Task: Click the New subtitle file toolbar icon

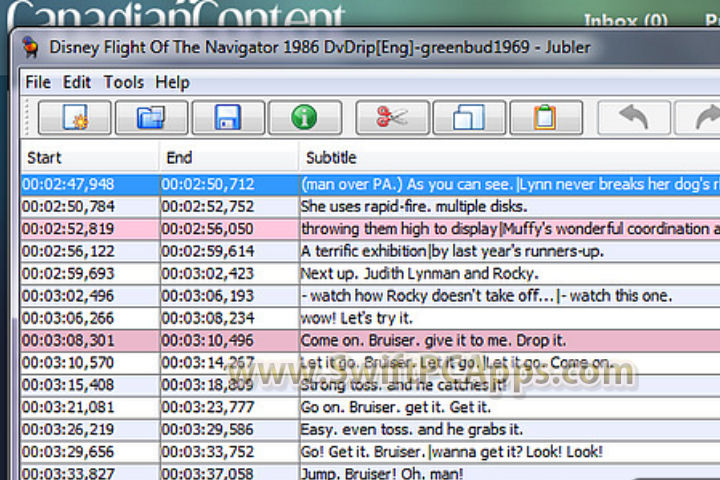Action: click(x=74, y=118)
